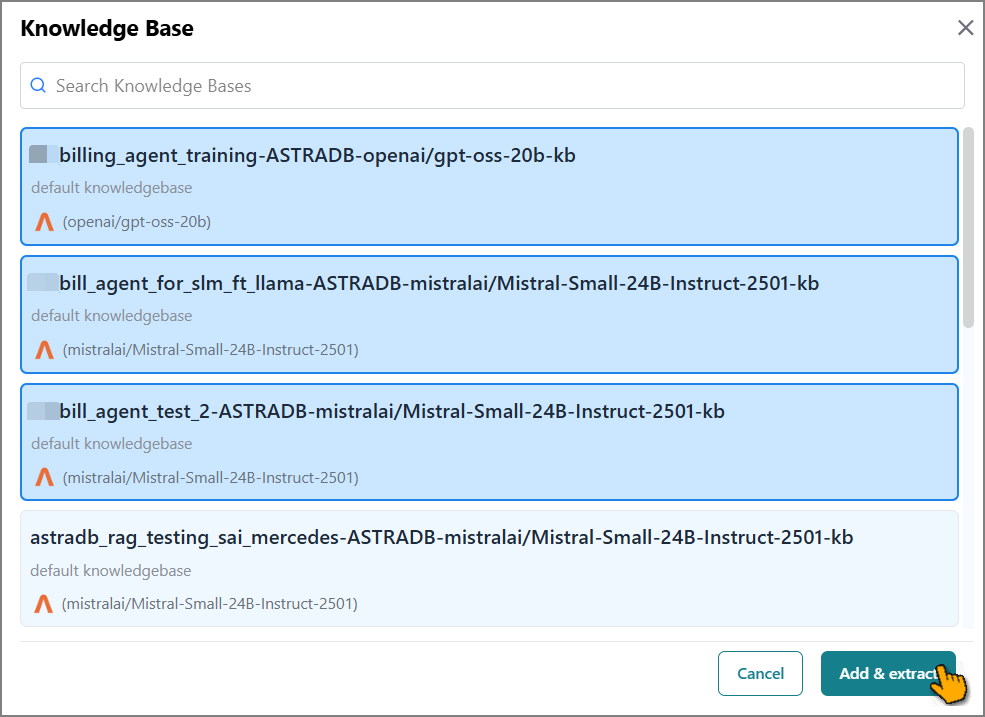Select bill_agent_test_2 knowledge base title

[391, 412]
